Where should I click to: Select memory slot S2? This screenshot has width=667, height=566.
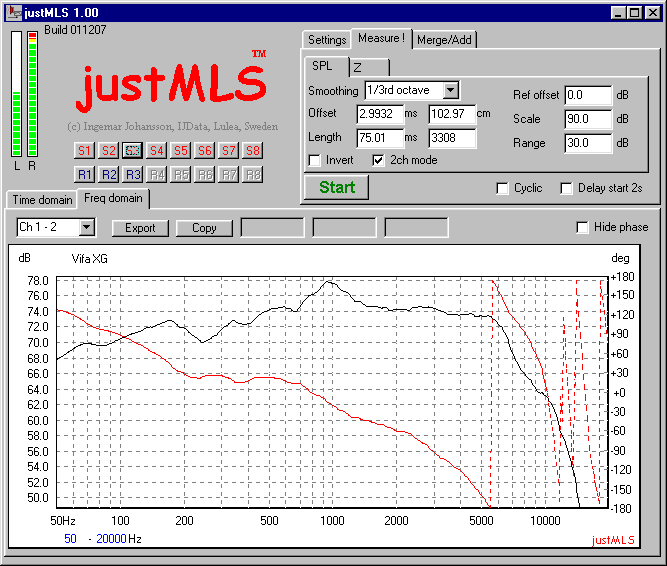108,151
